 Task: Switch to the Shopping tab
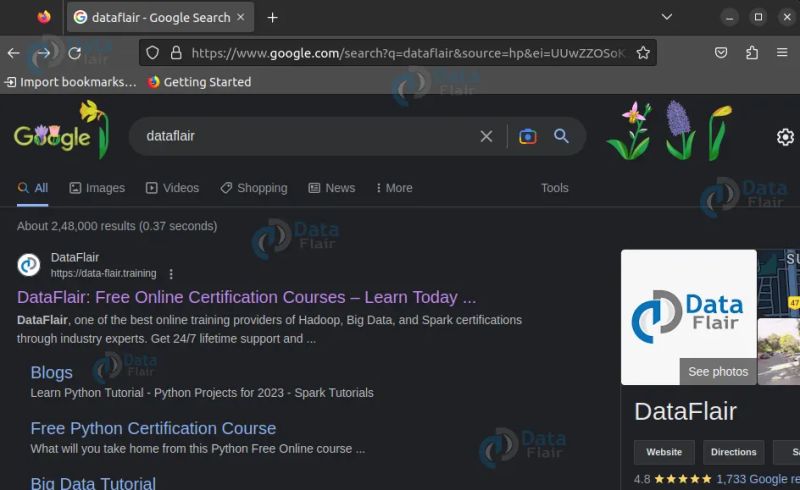[254, 188]
